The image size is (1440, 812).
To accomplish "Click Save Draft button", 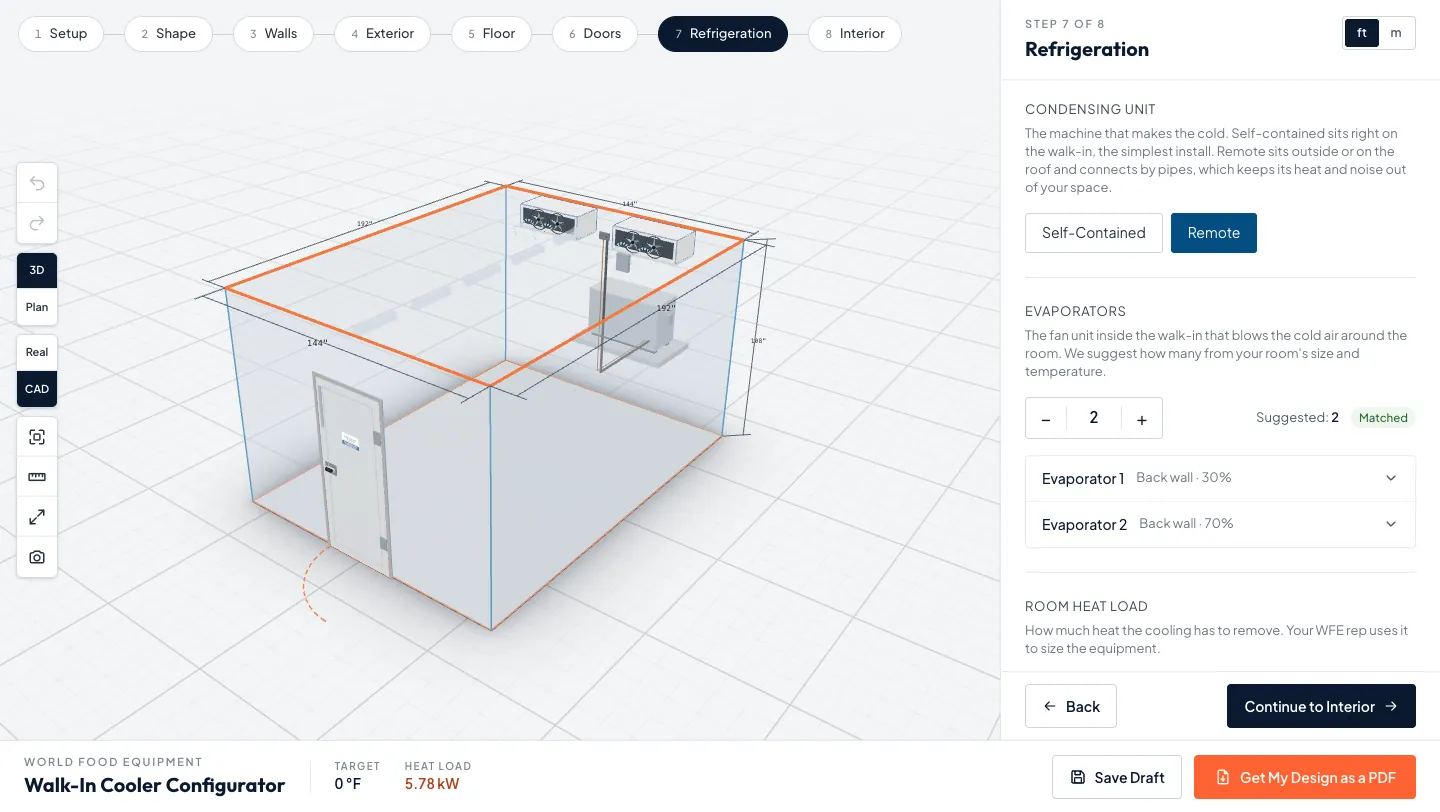I will click(1117, 777).
